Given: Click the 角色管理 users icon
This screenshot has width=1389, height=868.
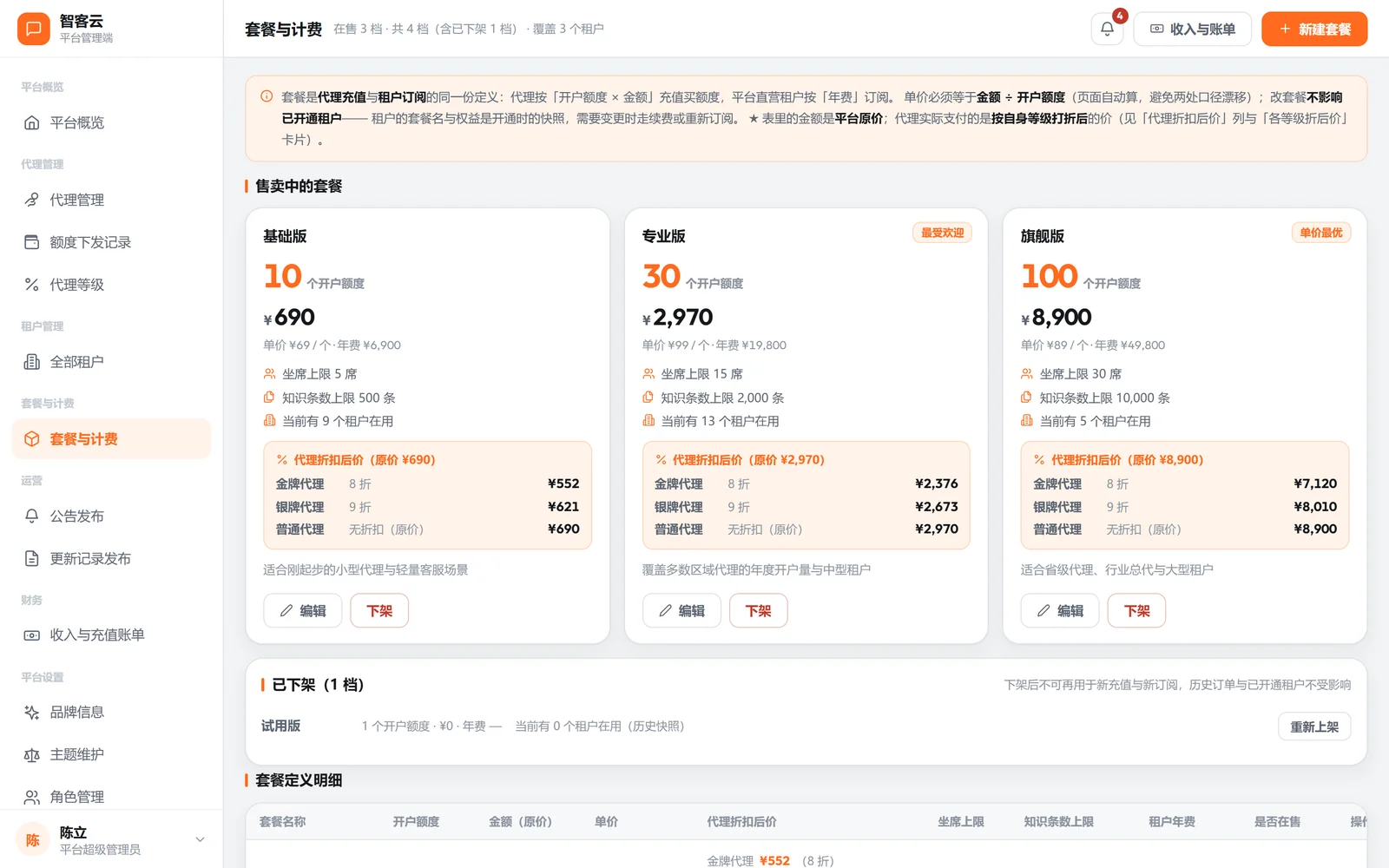Looking at the screenshot, I should (x=32, y=797).
